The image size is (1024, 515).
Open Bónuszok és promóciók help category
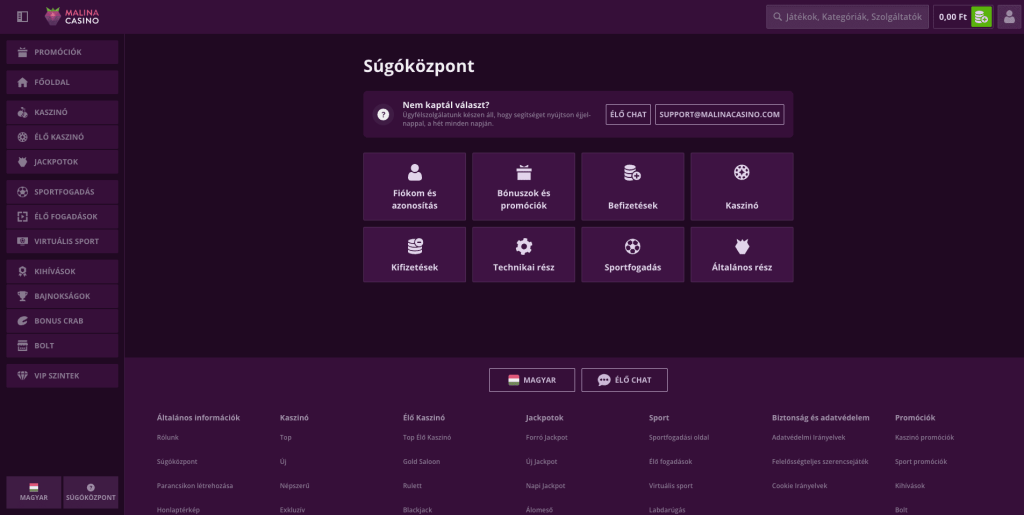[x=523, y=186]
